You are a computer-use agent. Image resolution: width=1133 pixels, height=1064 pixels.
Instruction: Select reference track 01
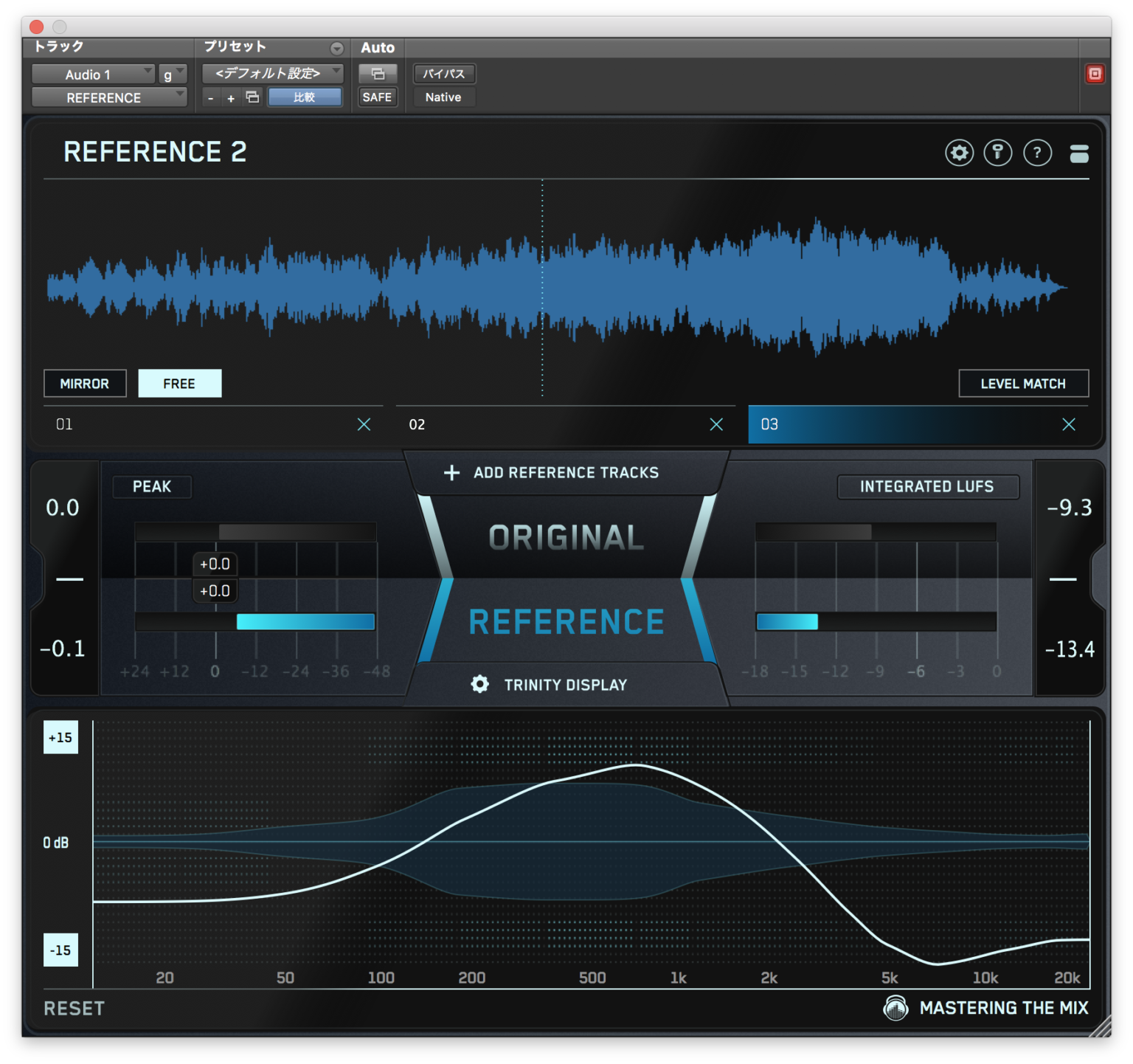point(184,424)
